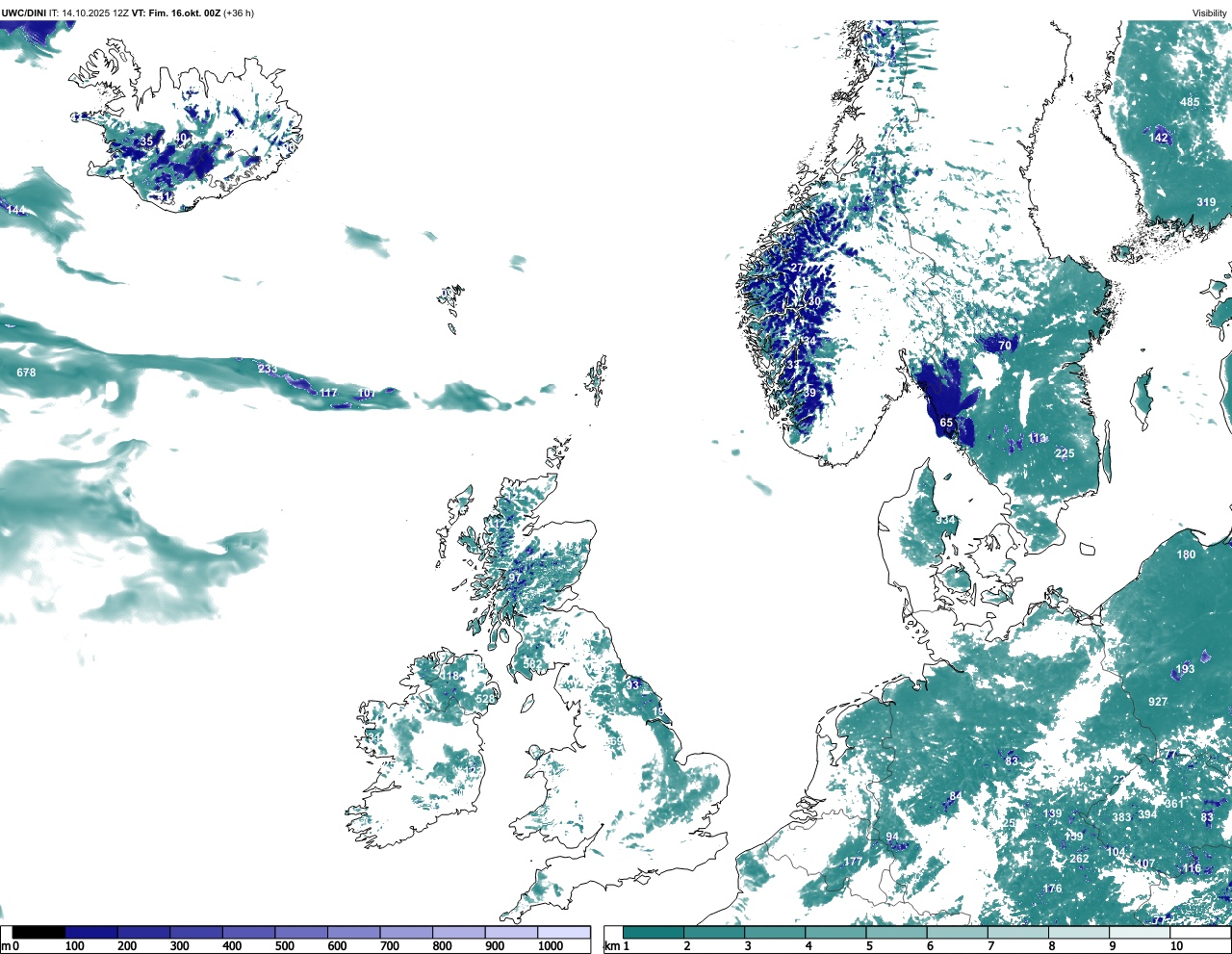Click the lightest 1000 m legend swatch
This screenshot has width=1232, height=954.
tap(564, 932)
